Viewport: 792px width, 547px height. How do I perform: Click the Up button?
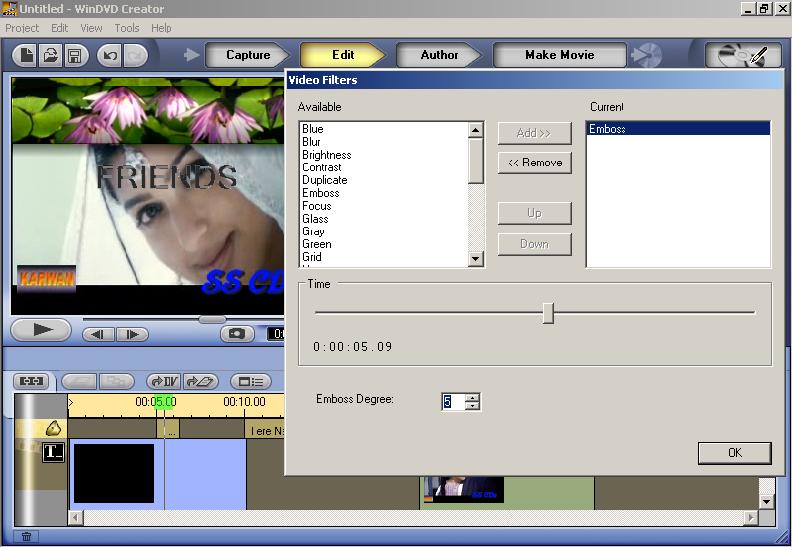[x=534, y=213]
